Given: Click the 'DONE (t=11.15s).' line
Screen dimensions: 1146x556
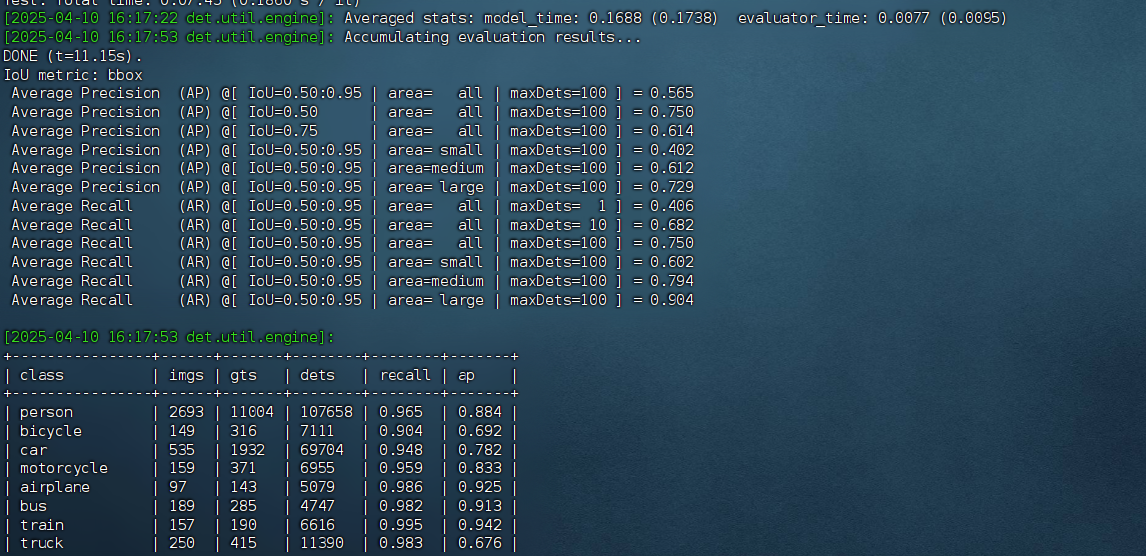Looking at the screenshot, I should [73, 56].
